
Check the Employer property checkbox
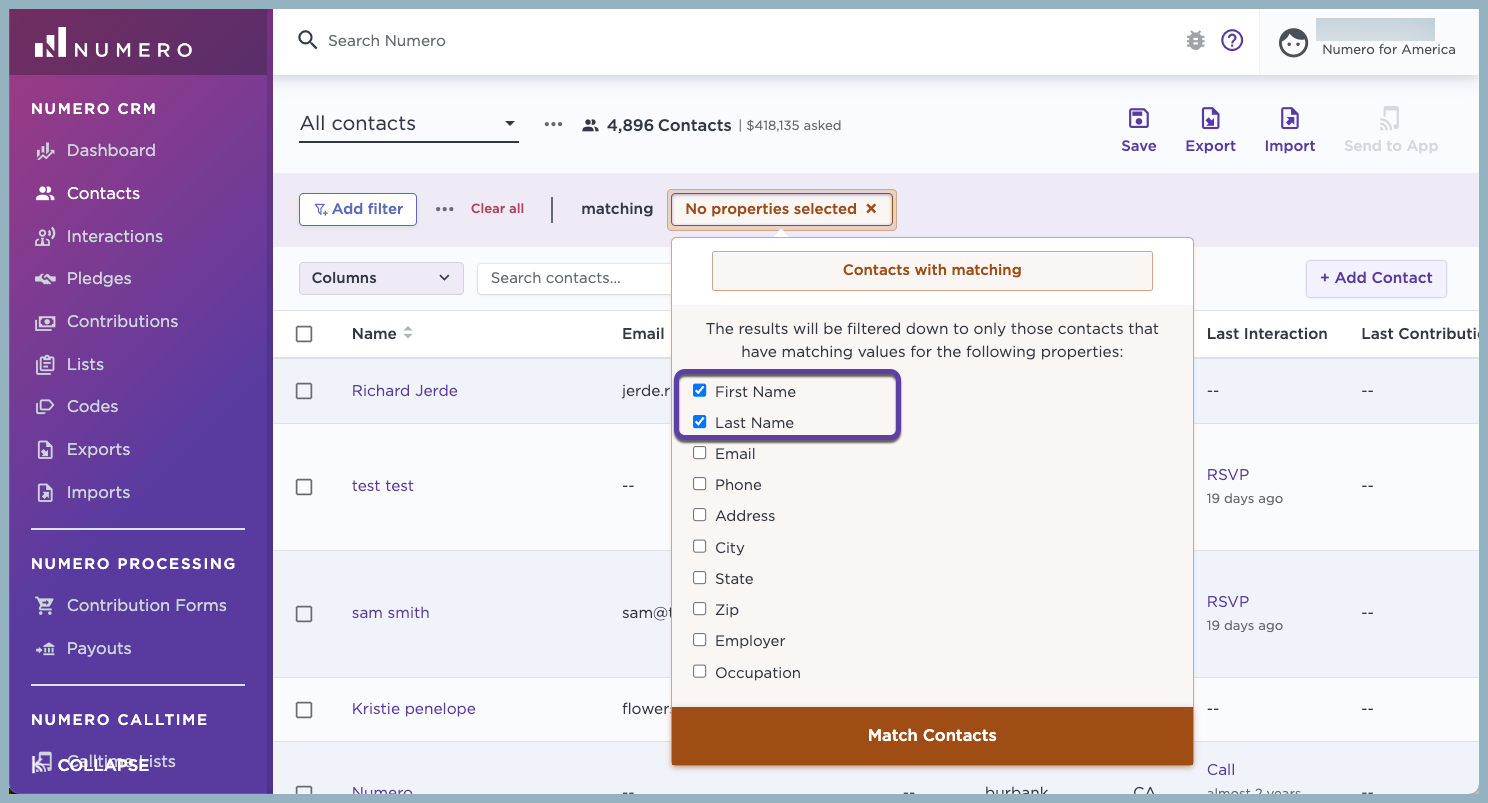pos(700,640)
